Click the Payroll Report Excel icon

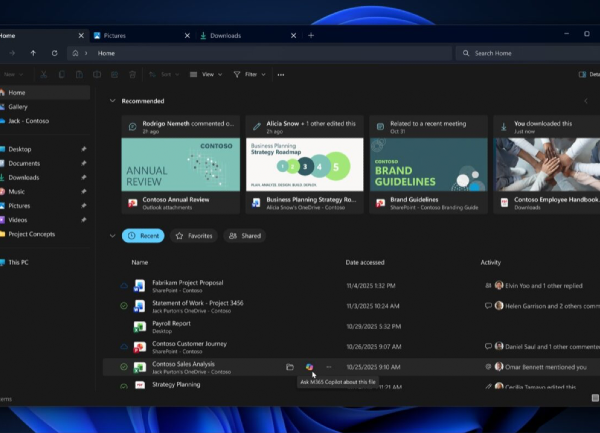click(x=139, y=326)
